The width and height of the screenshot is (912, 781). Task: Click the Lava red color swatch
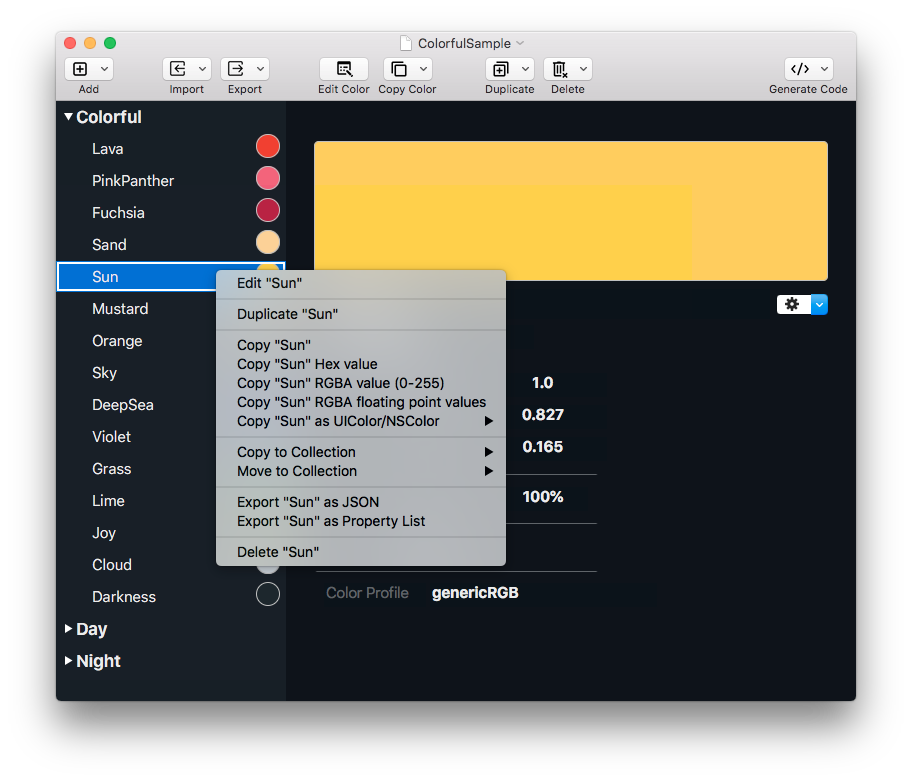click(x=267, y=145)
